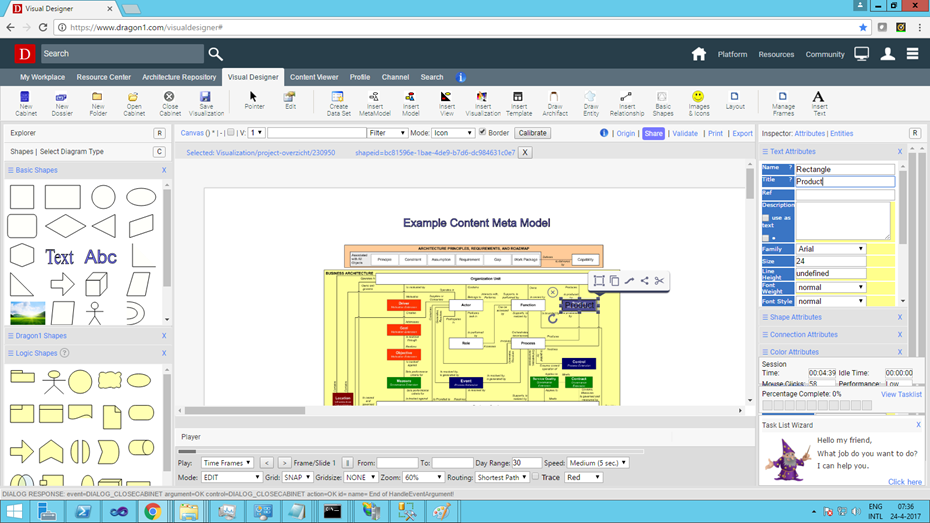Enable the Trace checkbox
Viewport: 930px width, 523px height.
click(x=536, y=478)
